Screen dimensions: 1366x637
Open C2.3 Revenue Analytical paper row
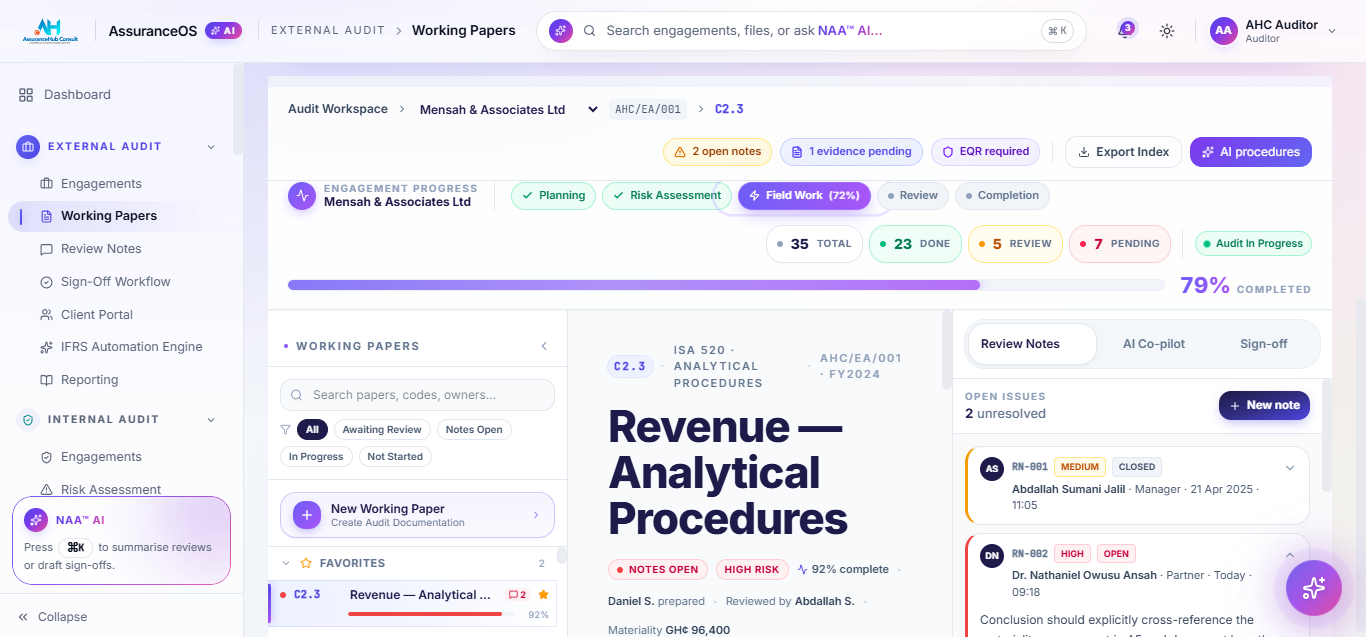[412, 604]
